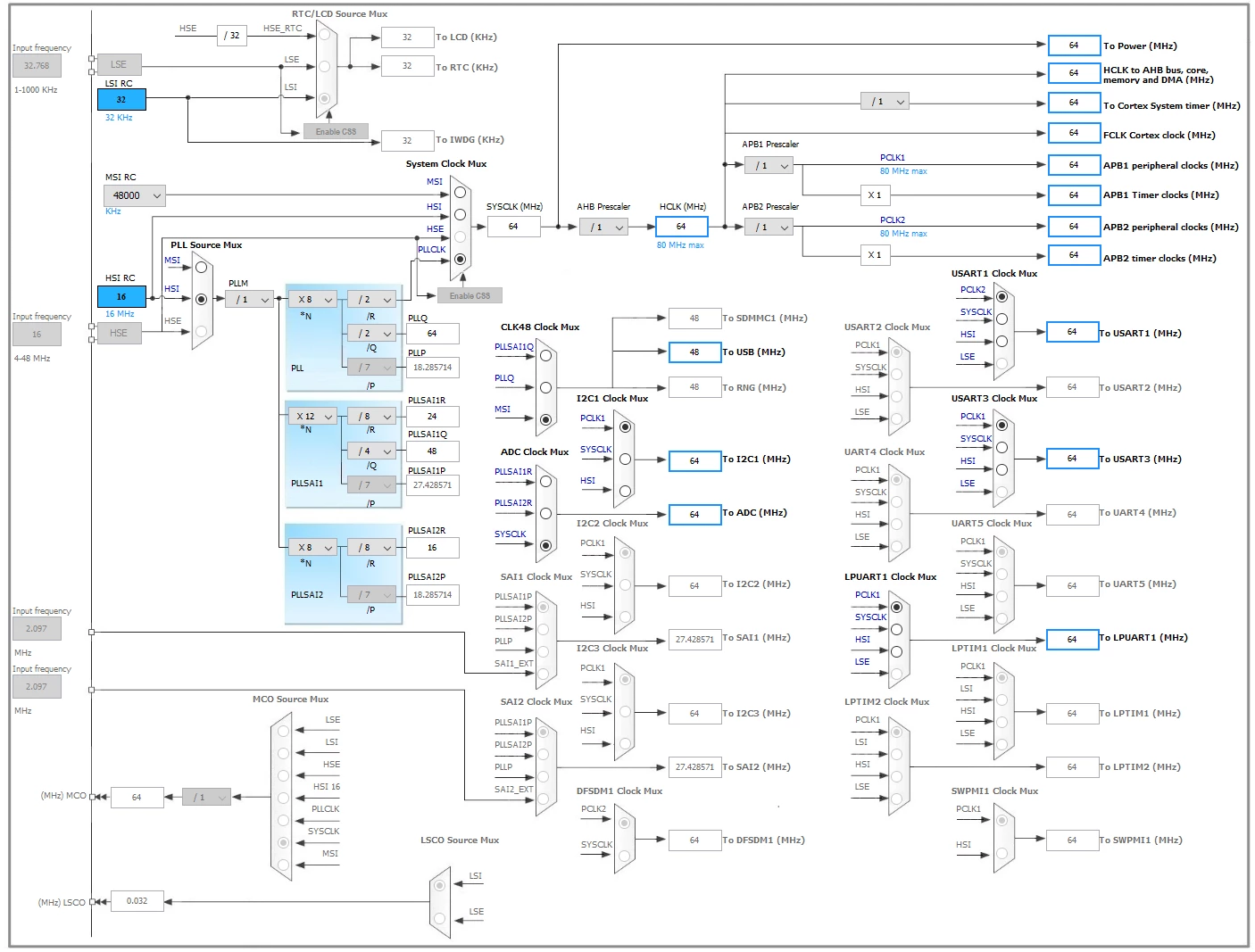
Task: Select SYSCLK in USART1 Clock Mux
Action: [x=1002, y=319]
